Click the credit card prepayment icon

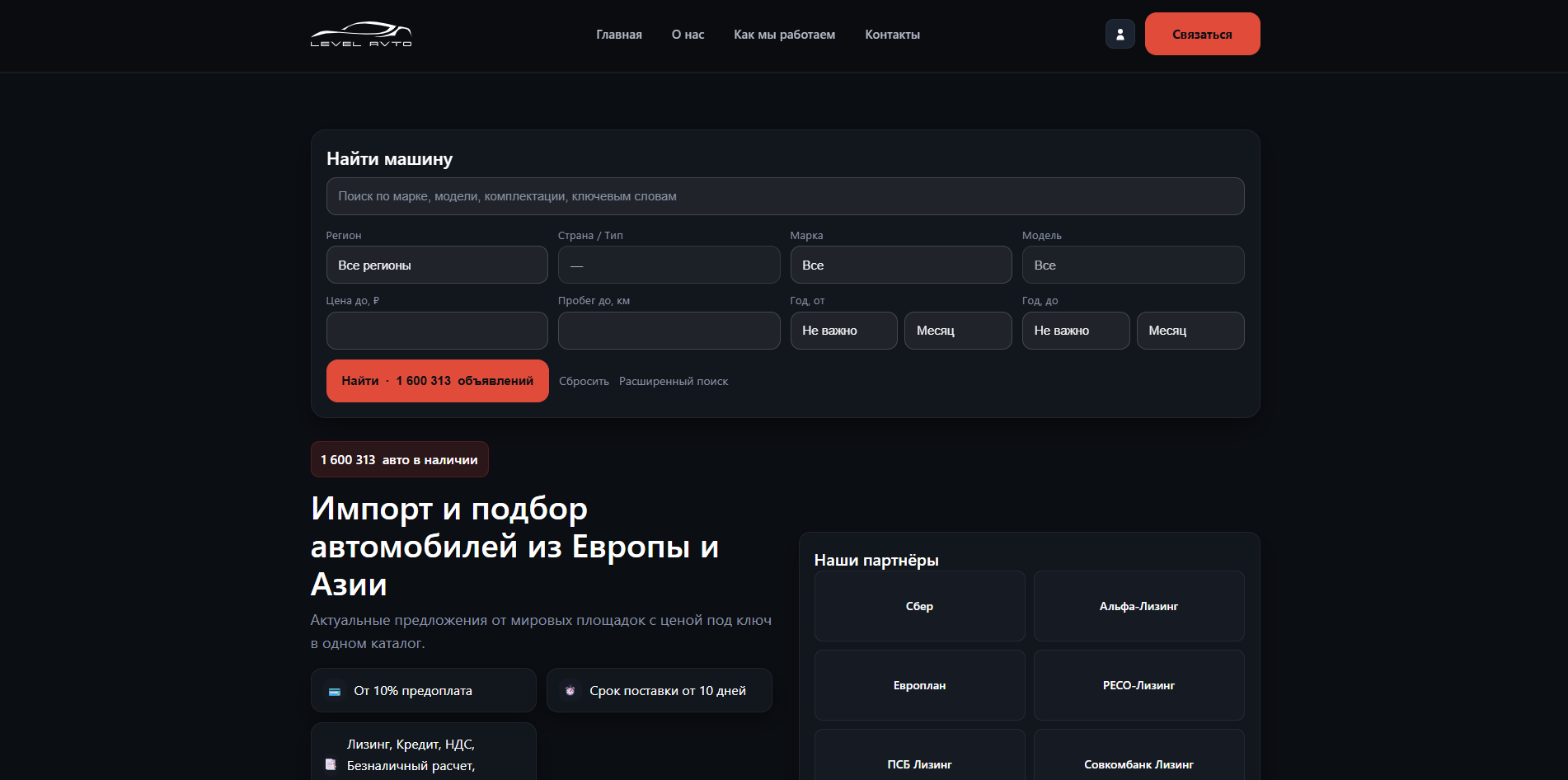335,692
